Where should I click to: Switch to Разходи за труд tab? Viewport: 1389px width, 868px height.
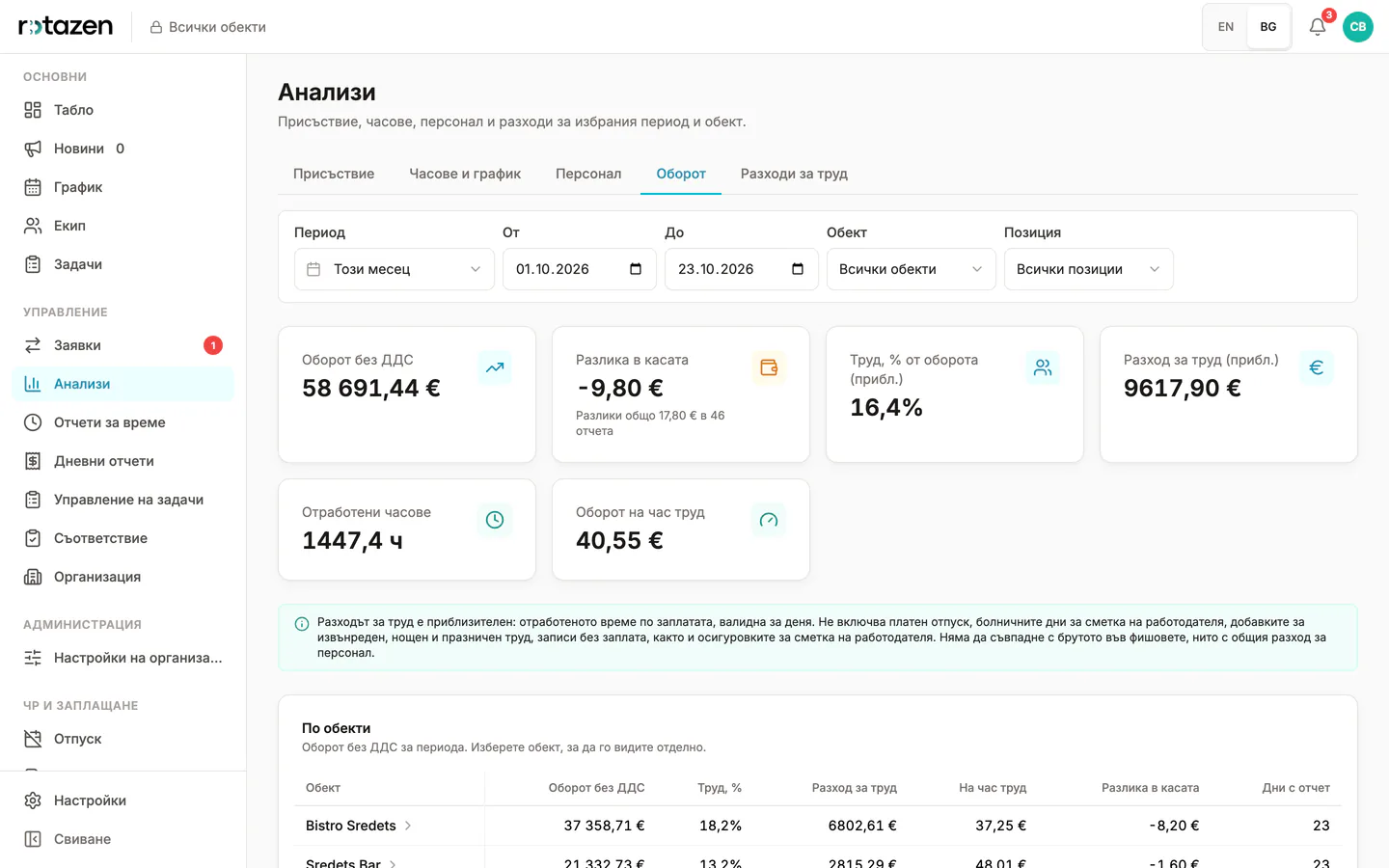pyautogui.click(x=794, y=174)
